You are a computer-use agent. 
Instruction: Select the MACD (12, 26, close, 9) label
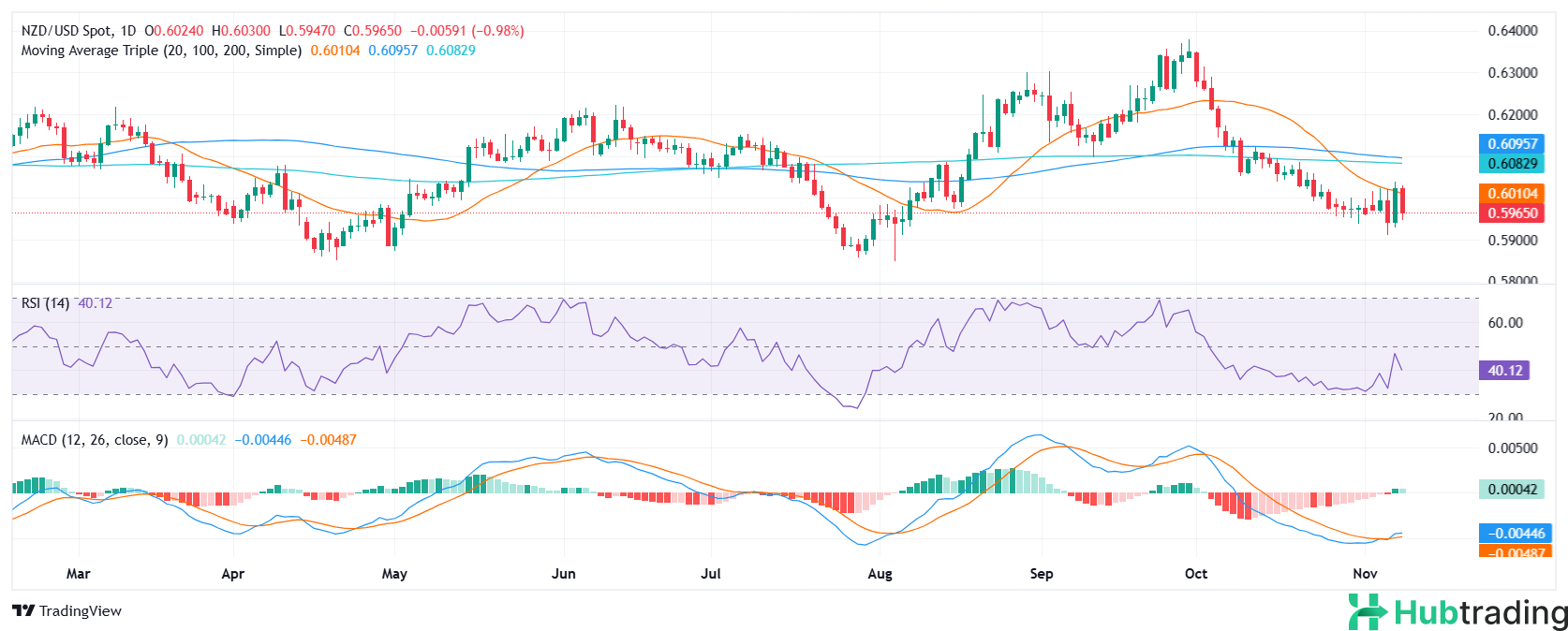95,440
